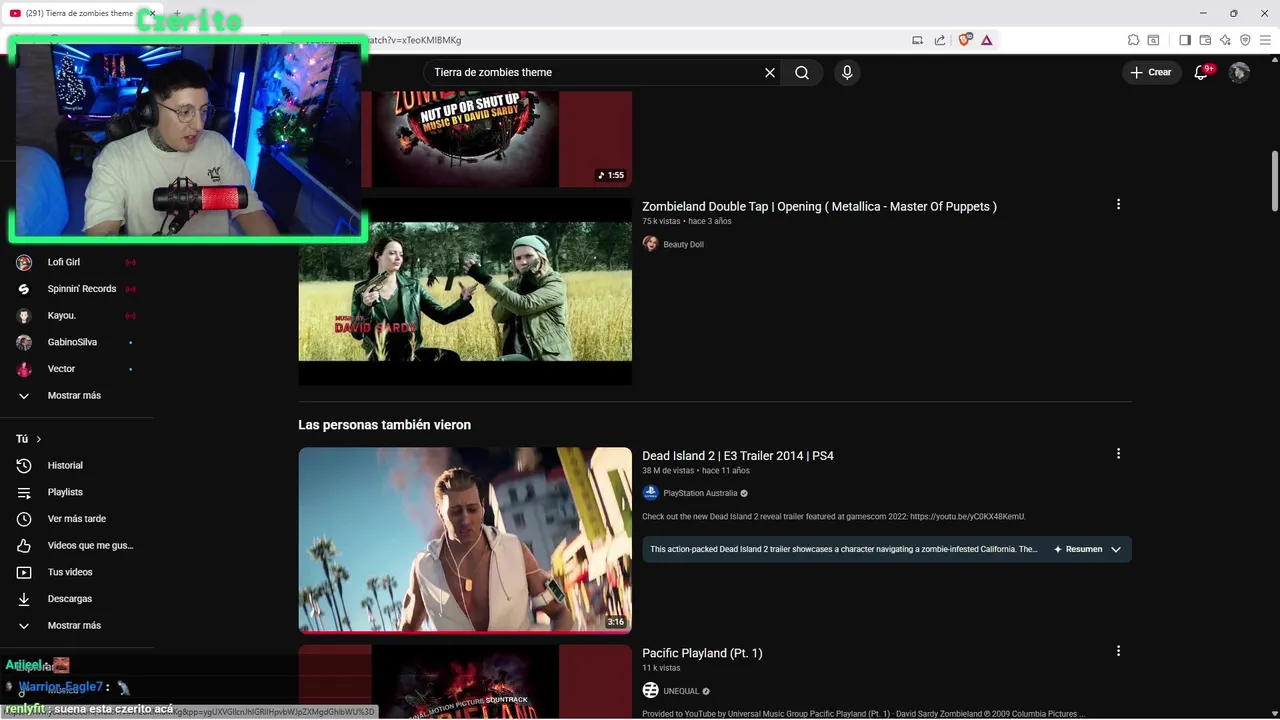Viewport: 1280px width, 720px height.
Task: Click the Crear button
Action: tap(1151, 72)
